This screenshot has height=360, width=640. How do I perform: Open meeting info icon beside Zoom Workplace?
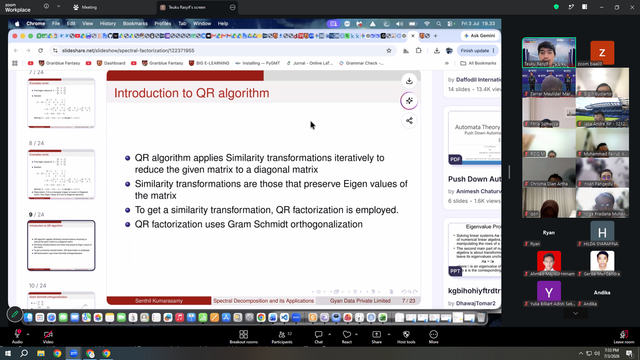point(46,7)
